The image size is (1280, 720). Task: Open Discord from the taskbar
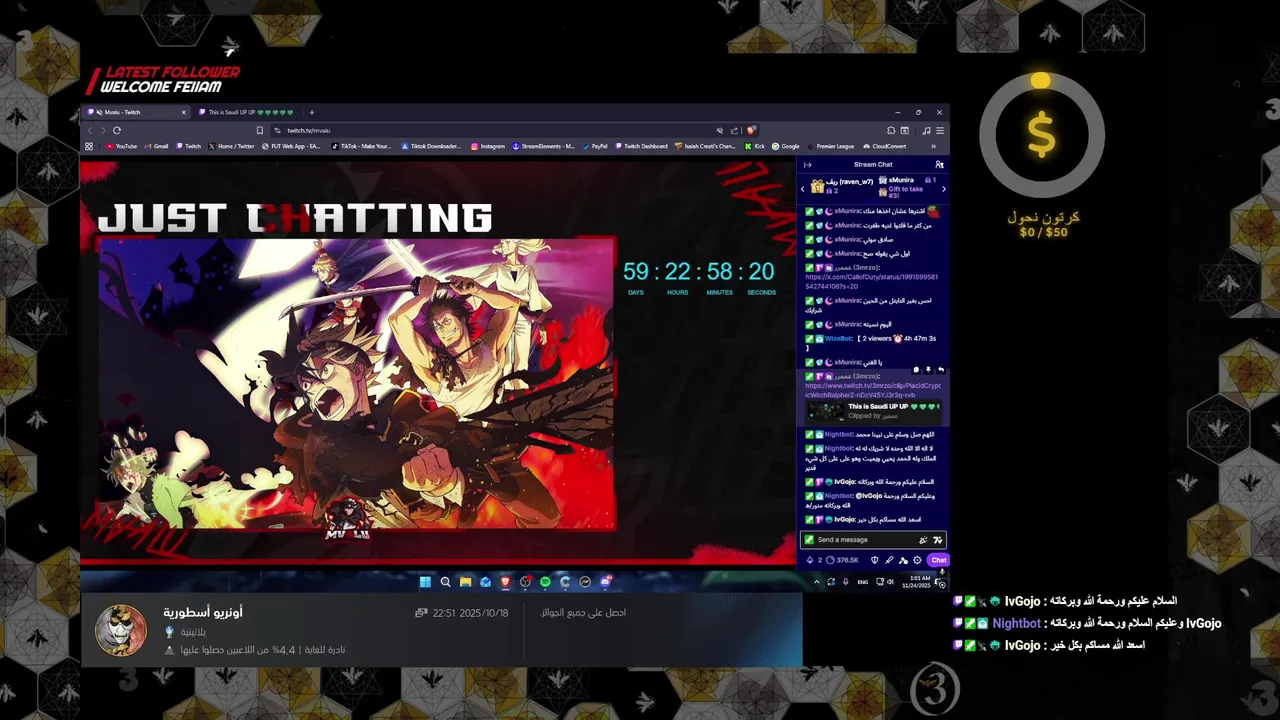606,582
